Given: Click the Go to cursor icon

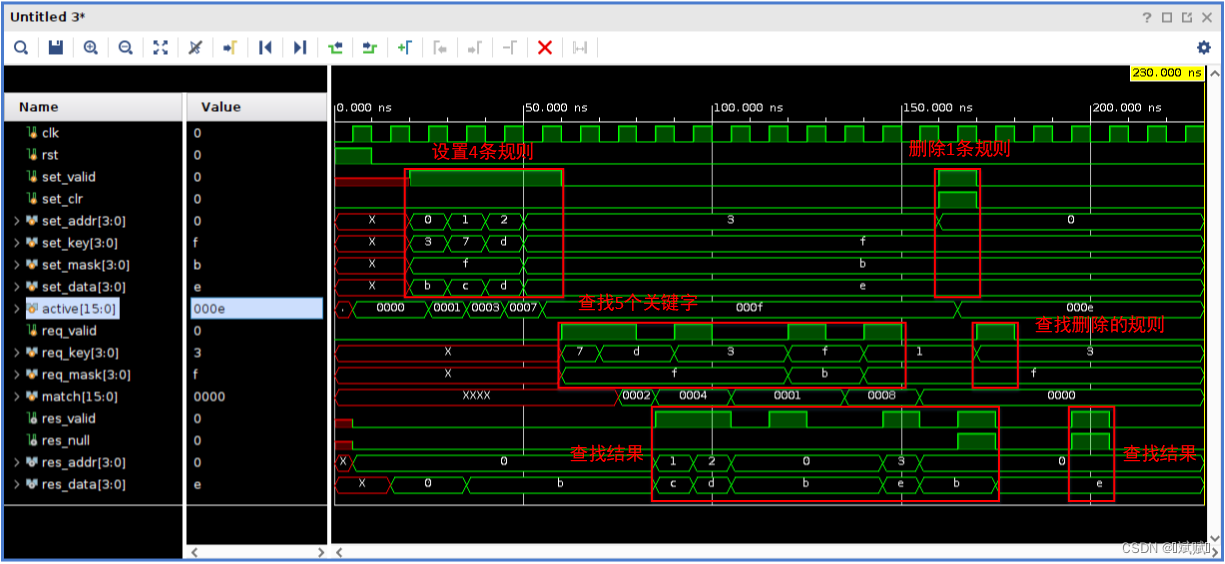Looking at the screenshot, I should pos(229,47).
